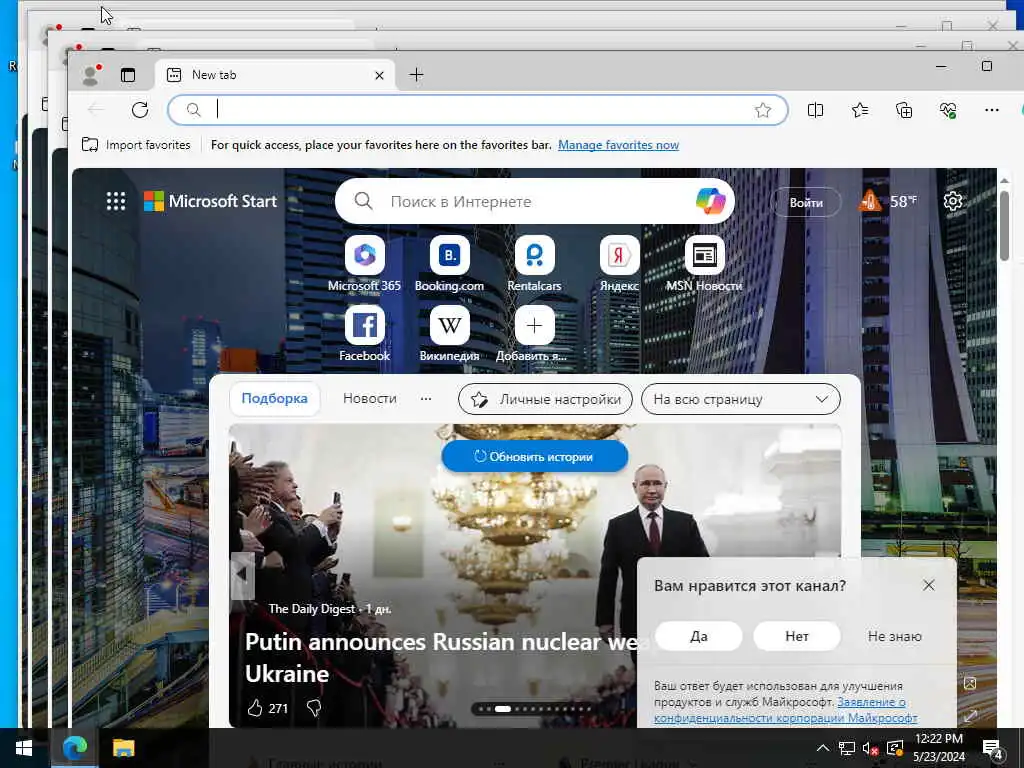Open the Favorites toolbar icon
Screen dimensions: 1024x768
pyautogui.click(x=860, y=110)
